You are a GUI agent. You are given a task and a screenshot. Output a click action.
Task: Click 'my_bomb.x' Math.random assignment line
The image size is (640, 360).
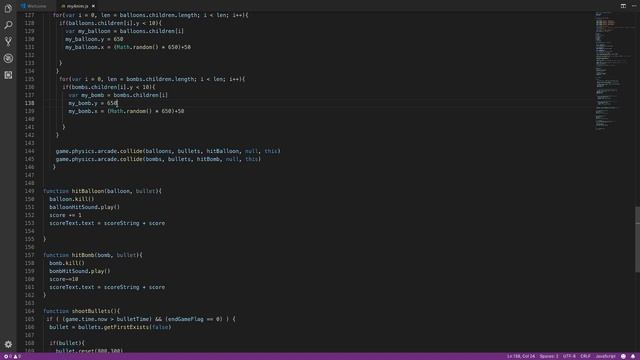(x=127, y=111)
